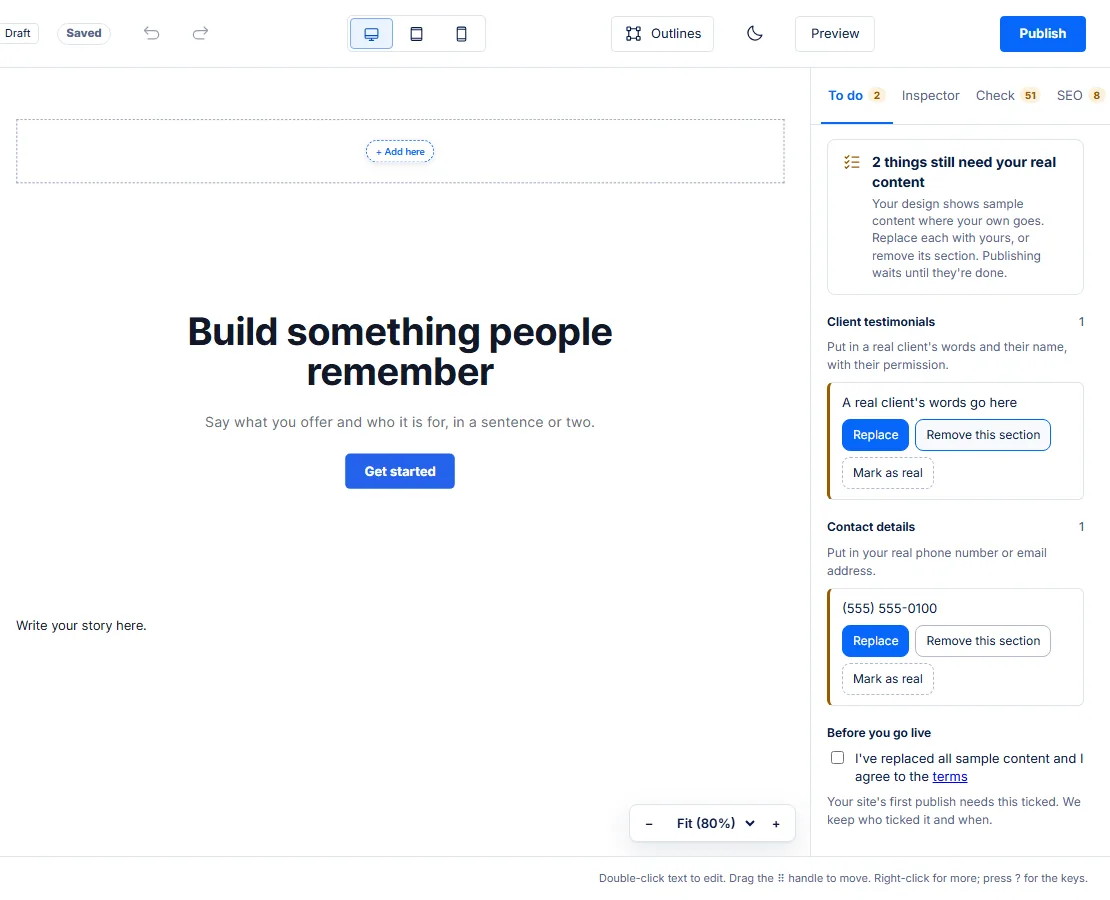
Task: Mark the client testimonial as real
Action: [x=888, y=473]
